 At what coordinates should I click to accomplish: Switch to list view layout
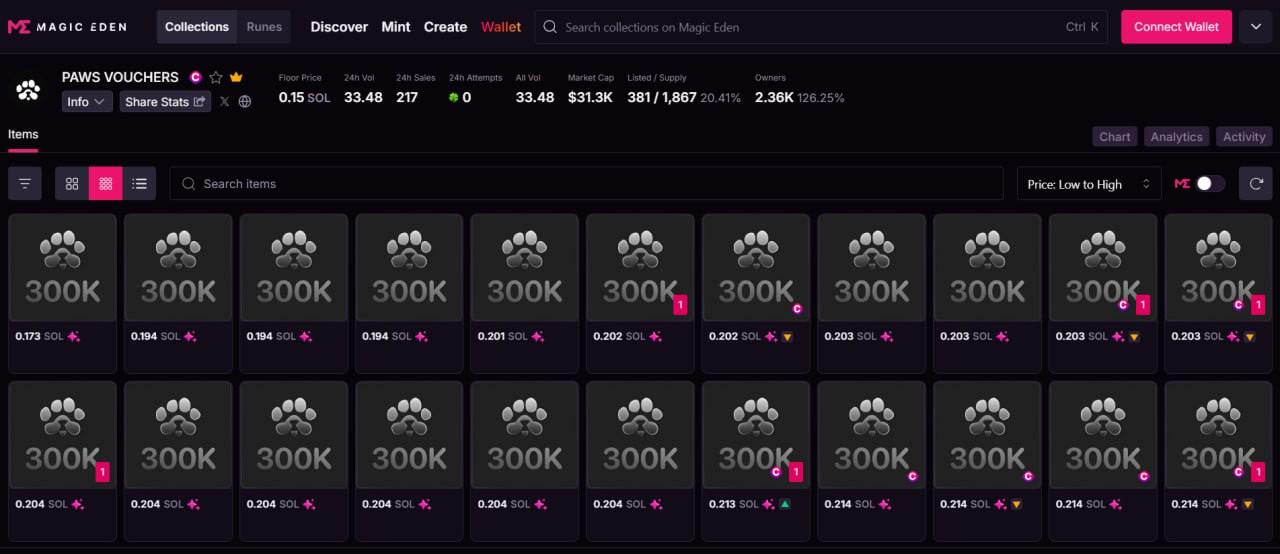click(x=139, y=184)
